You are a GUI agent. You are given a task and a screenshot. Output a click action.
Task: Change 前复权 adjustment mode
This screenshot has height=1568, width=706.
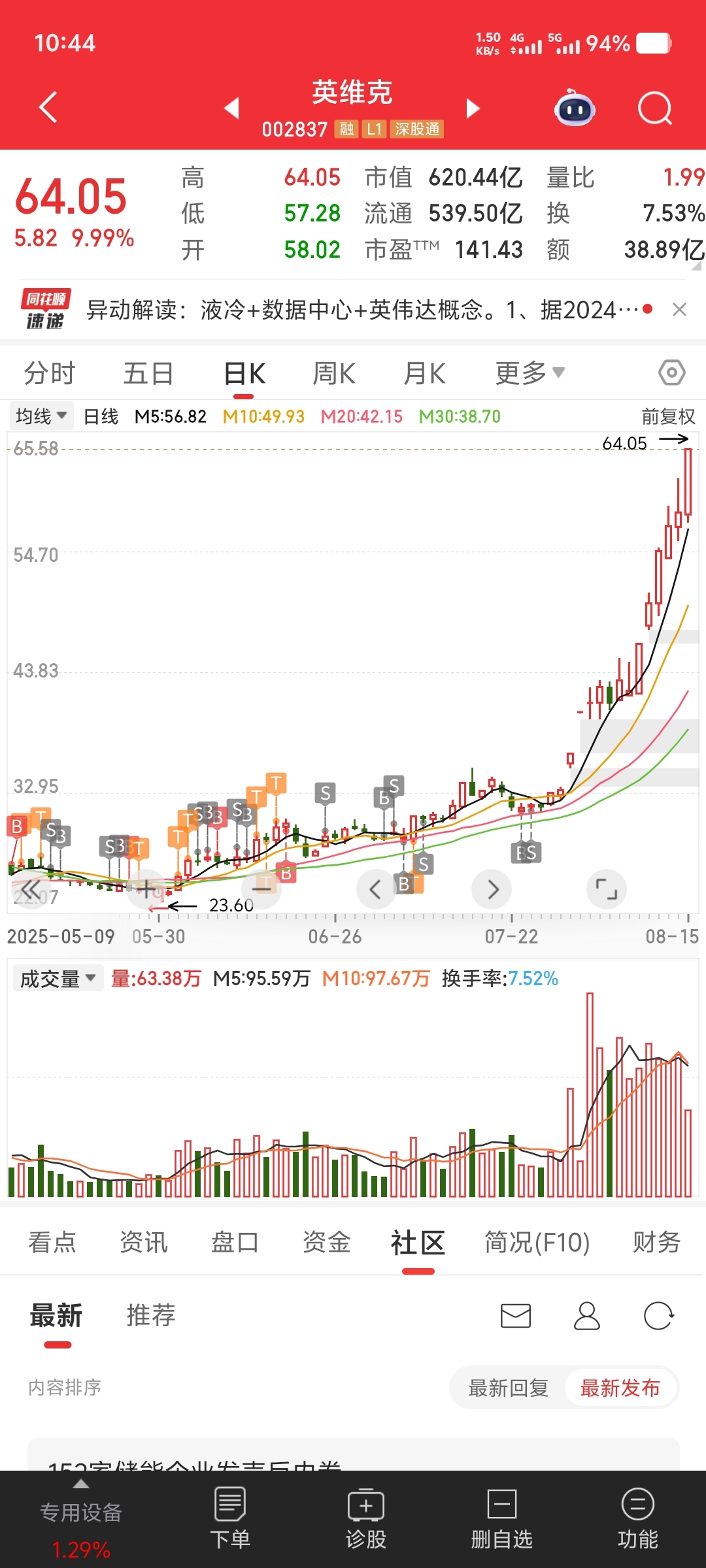click(x=668, y=416)
